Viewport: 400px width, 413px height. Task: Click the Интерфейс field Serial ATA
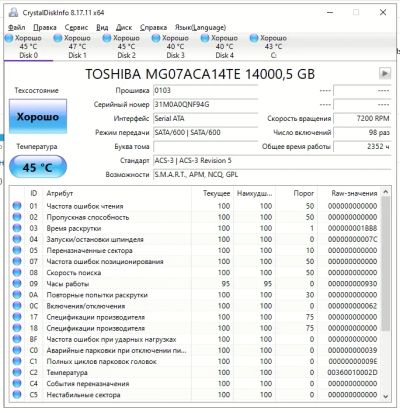(205, 118)
